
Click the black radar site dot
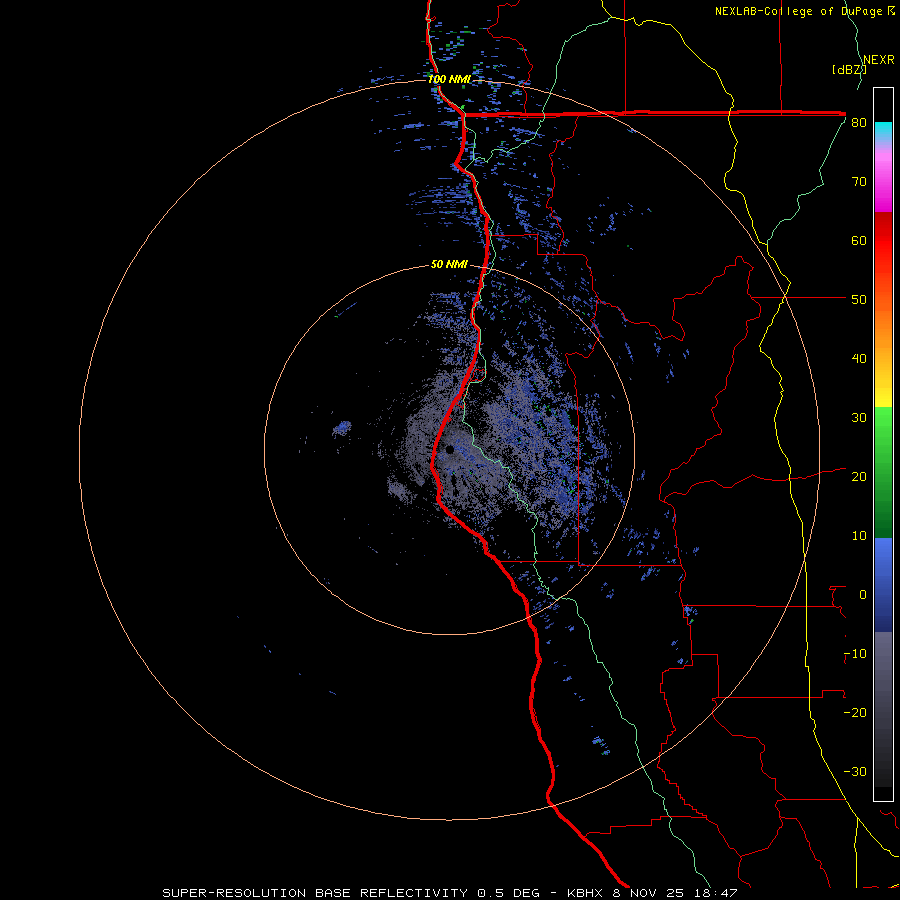pos(450,449)
